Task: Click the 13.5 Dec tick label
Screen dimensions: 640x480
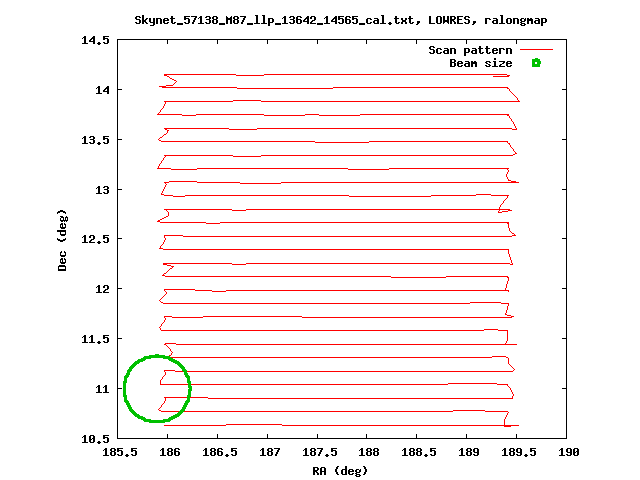Action: pos(96,140)
